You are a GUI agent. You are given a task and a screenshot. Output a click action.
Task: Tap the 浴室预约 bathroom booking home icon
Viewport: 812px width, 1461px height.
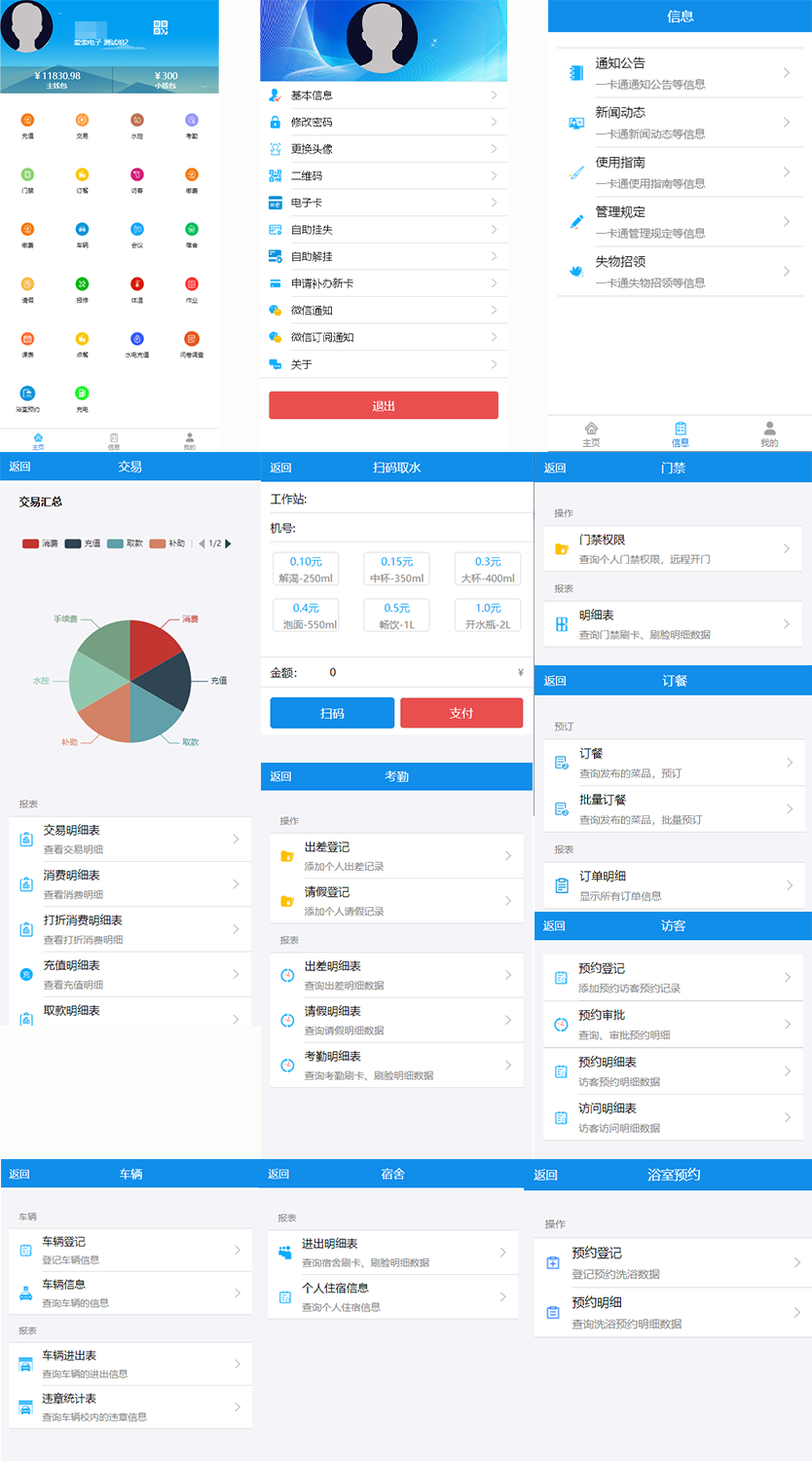pyautogui.click(x=27, y=393)
